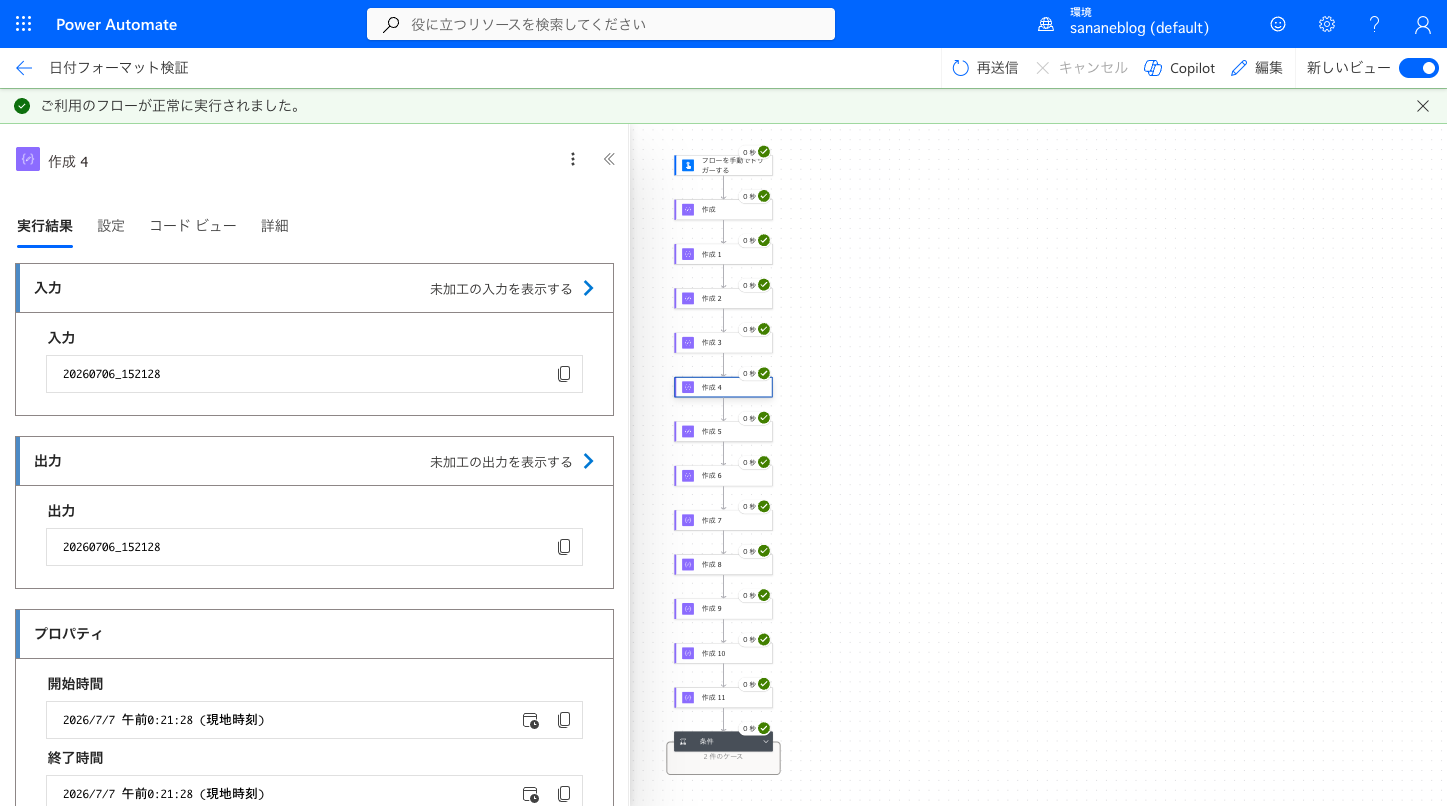Toggle the 新しいビュー switch off
The height and width of the screenshot is (806, 1447).
tap(1418, 68)
